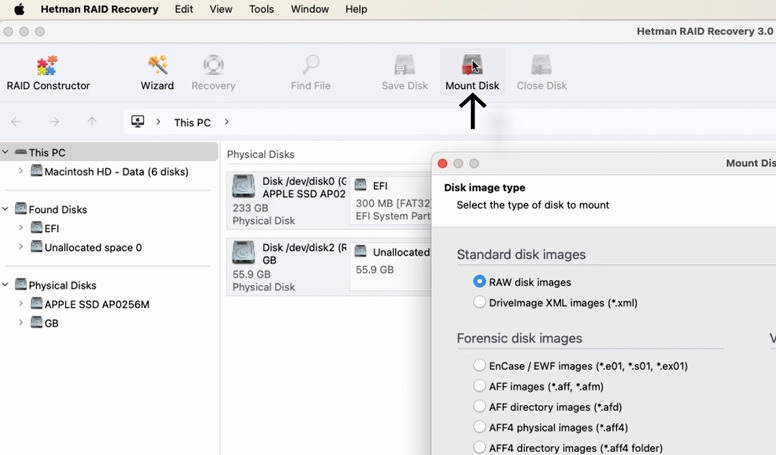The height and width of the screenshot is (455, 776).
Task: Expand the EFI tree node
Action: tap(21, 228)
